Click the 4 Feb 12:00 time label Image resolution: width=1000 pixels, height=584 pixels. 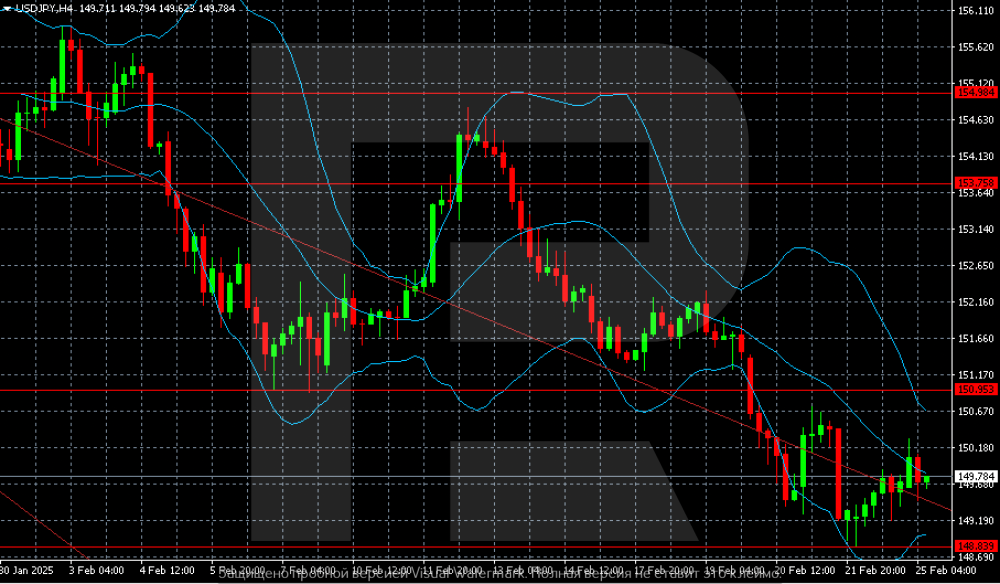click(166, 569)
